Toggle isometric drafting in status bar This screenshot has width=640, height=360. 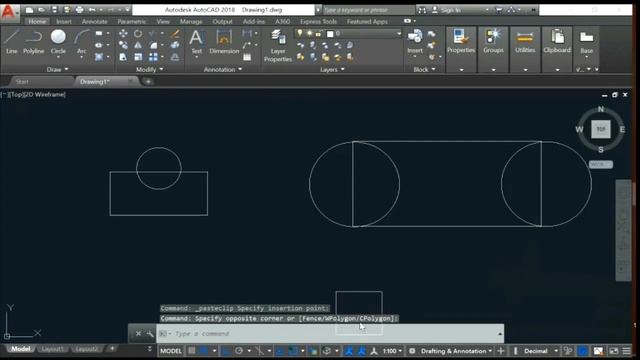[x=259, y=351]
